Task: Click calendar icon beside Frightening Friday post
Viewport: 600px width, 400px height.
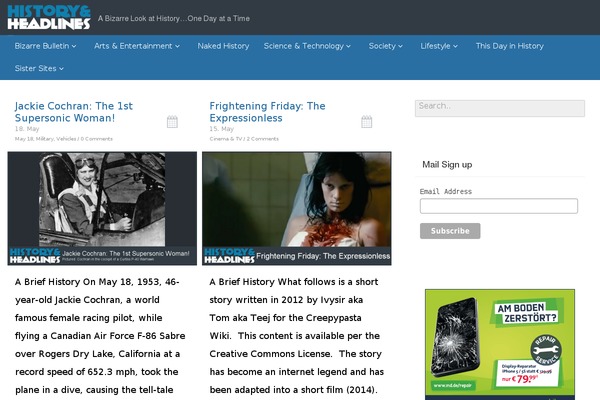Action: [x=367, y=122]
